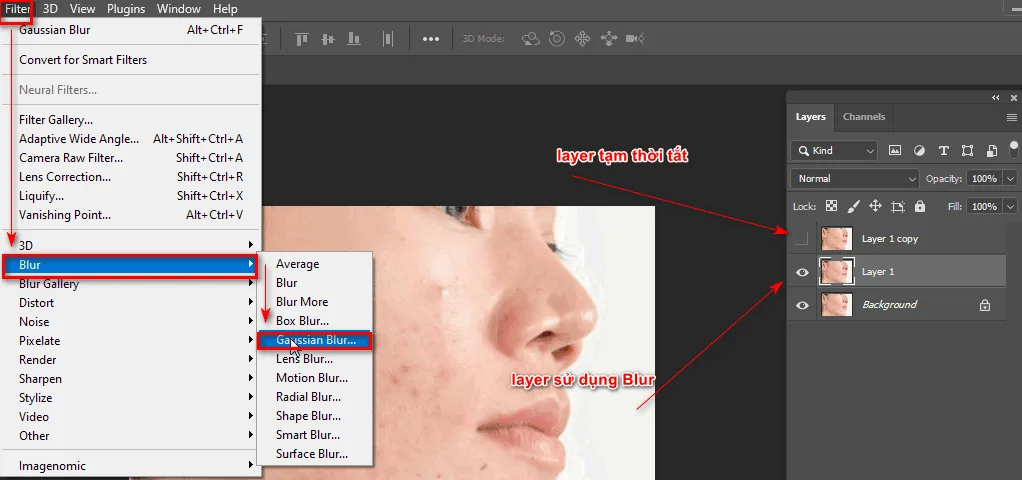Show the Layer 1 copy visibility box
The image size is (1022, 480).
[x=802, y=239]
